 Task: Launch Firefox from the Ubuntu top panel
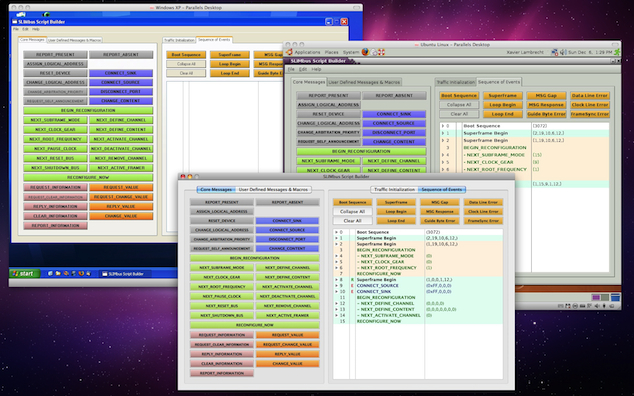[x=365, y=52]
